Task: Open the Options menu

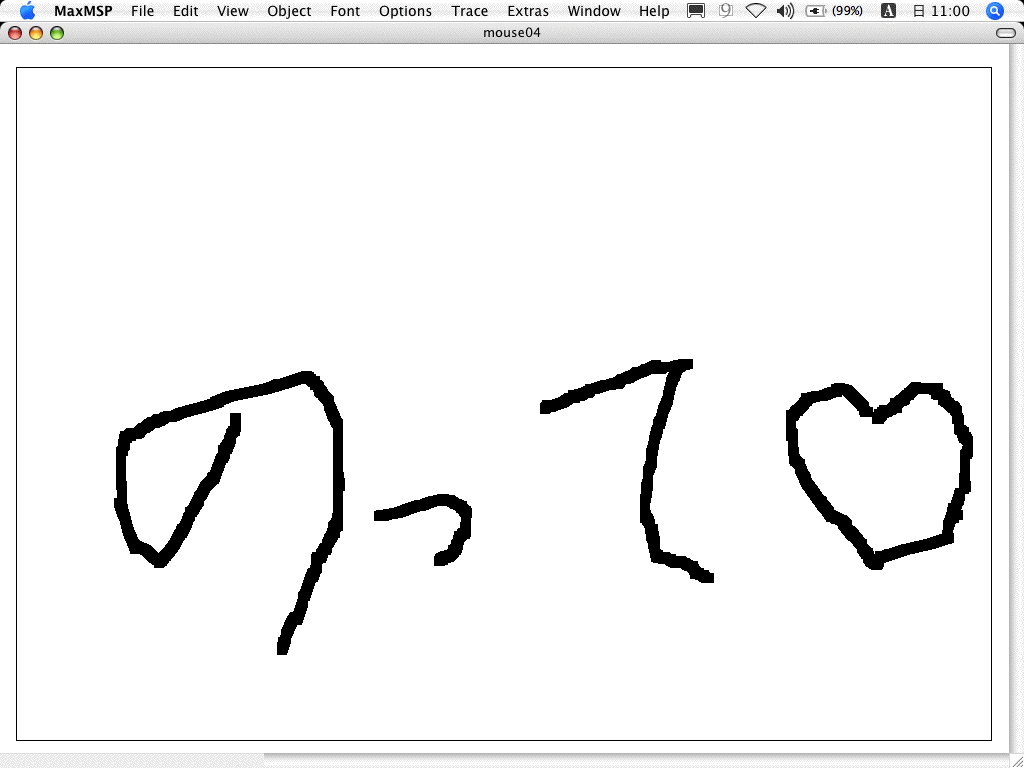Action: point(405,11)
